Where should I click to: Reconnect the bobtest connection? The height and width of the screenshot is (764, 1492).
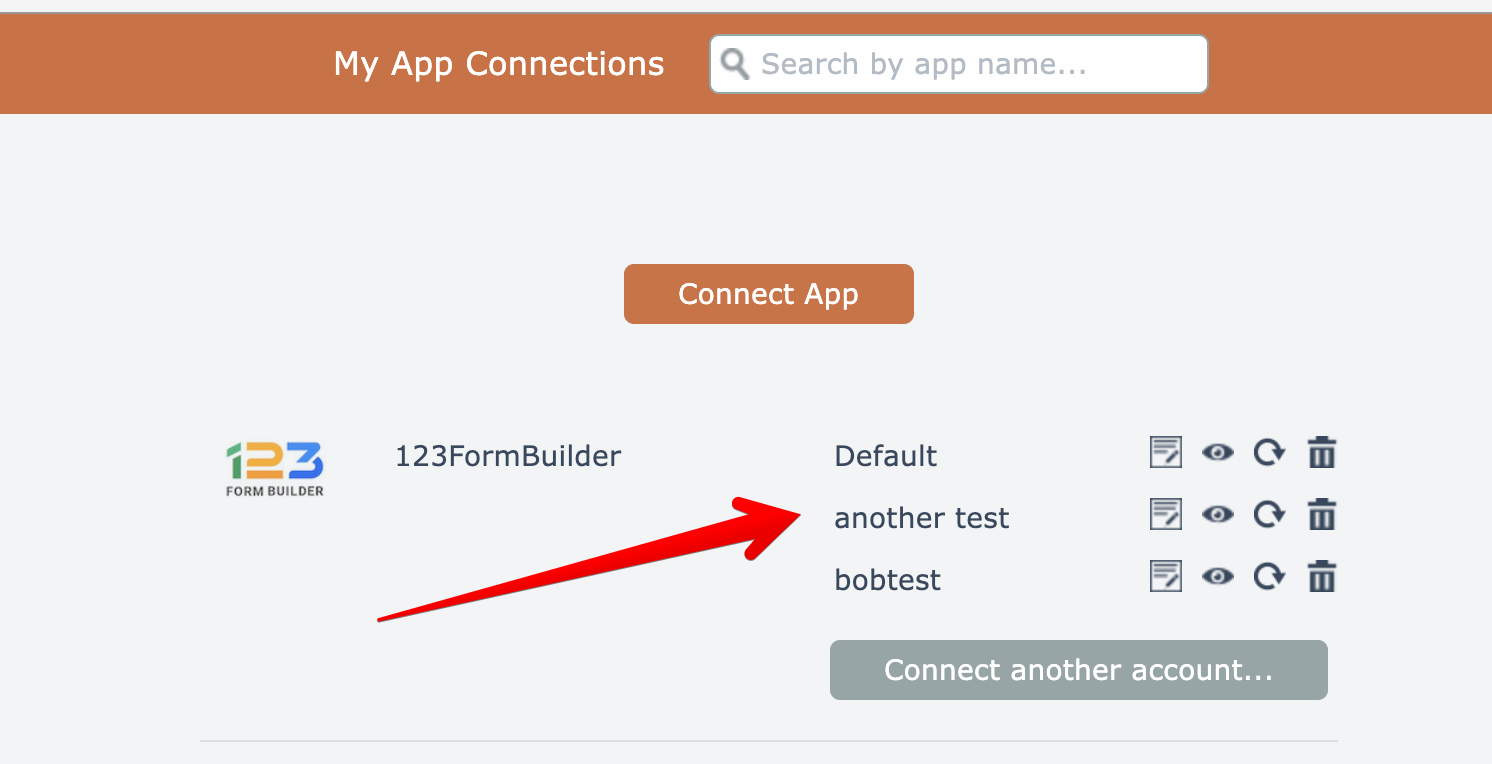tap(1269, 577)
